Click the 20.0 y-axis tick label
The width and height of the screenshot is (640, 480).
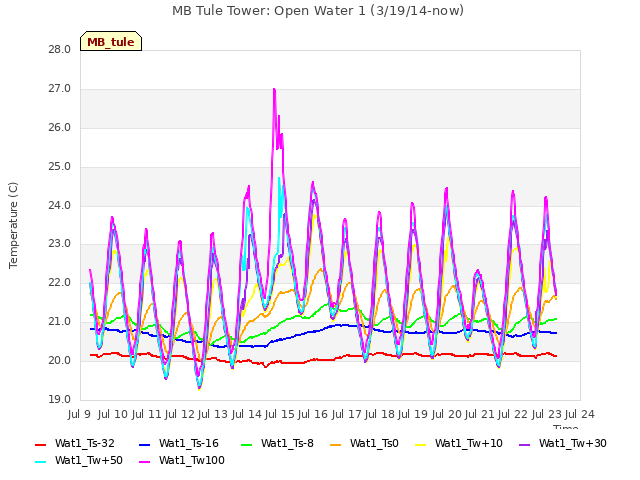pyautogui.click(x=60, y=360)
